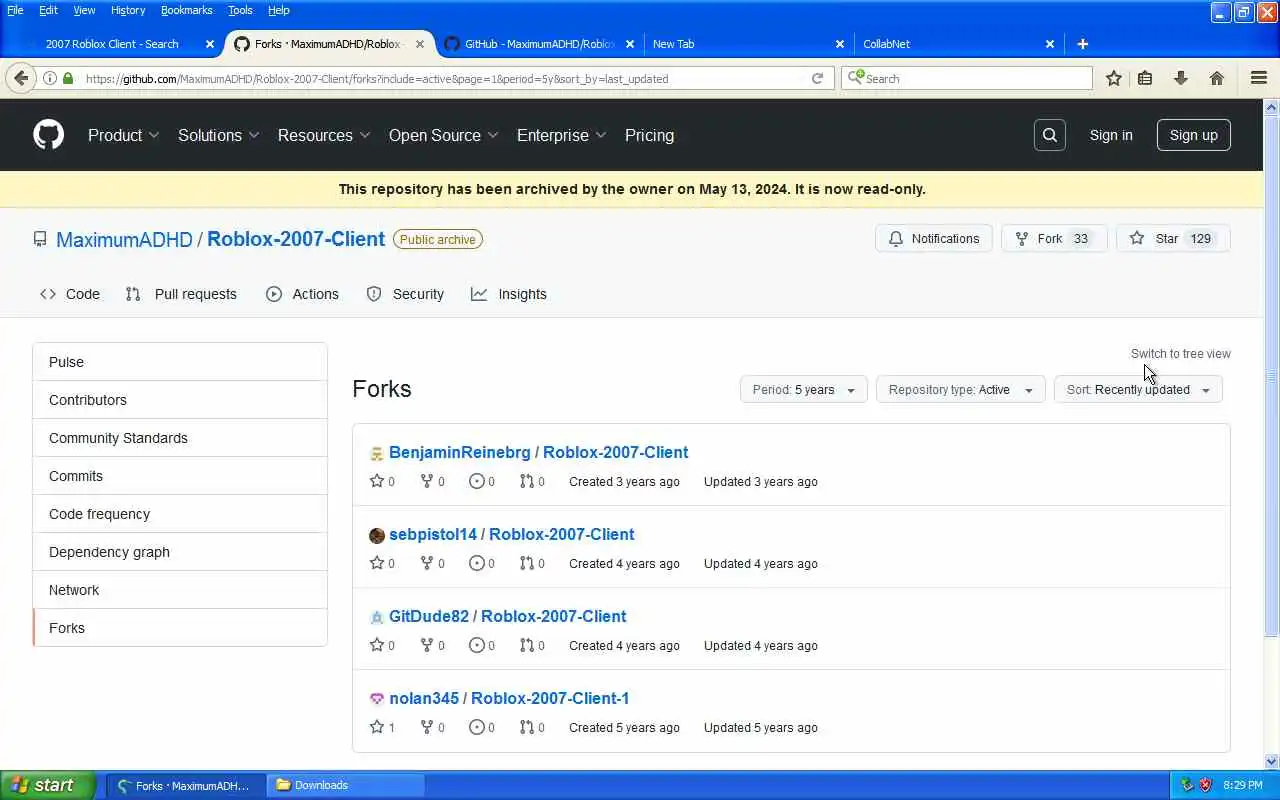Click the Notifications button

tap(934, 238)
